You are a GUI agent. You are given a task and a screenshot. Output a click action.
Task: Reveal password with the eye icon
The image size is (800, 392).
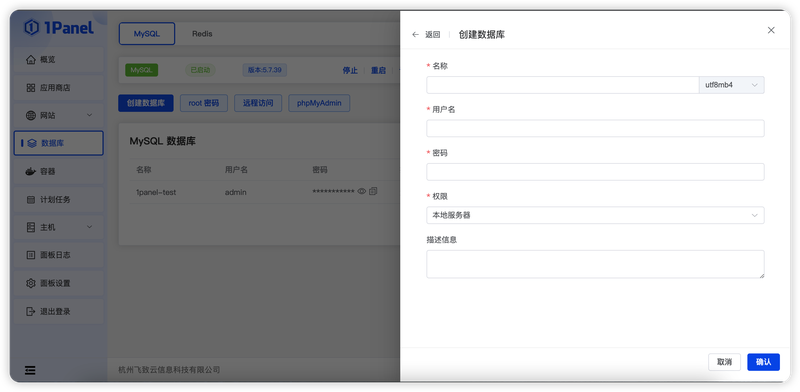tap(362, 191)
